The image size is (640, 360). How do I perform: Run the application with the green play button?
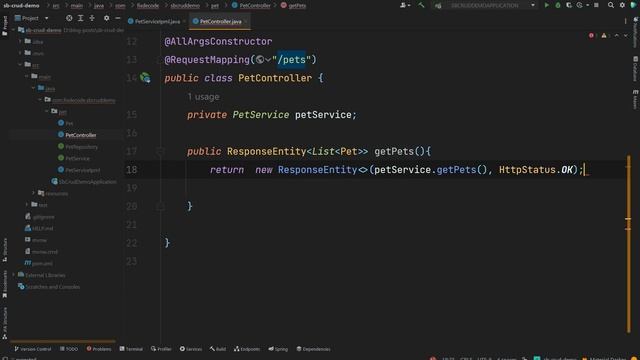pos(547,5)
